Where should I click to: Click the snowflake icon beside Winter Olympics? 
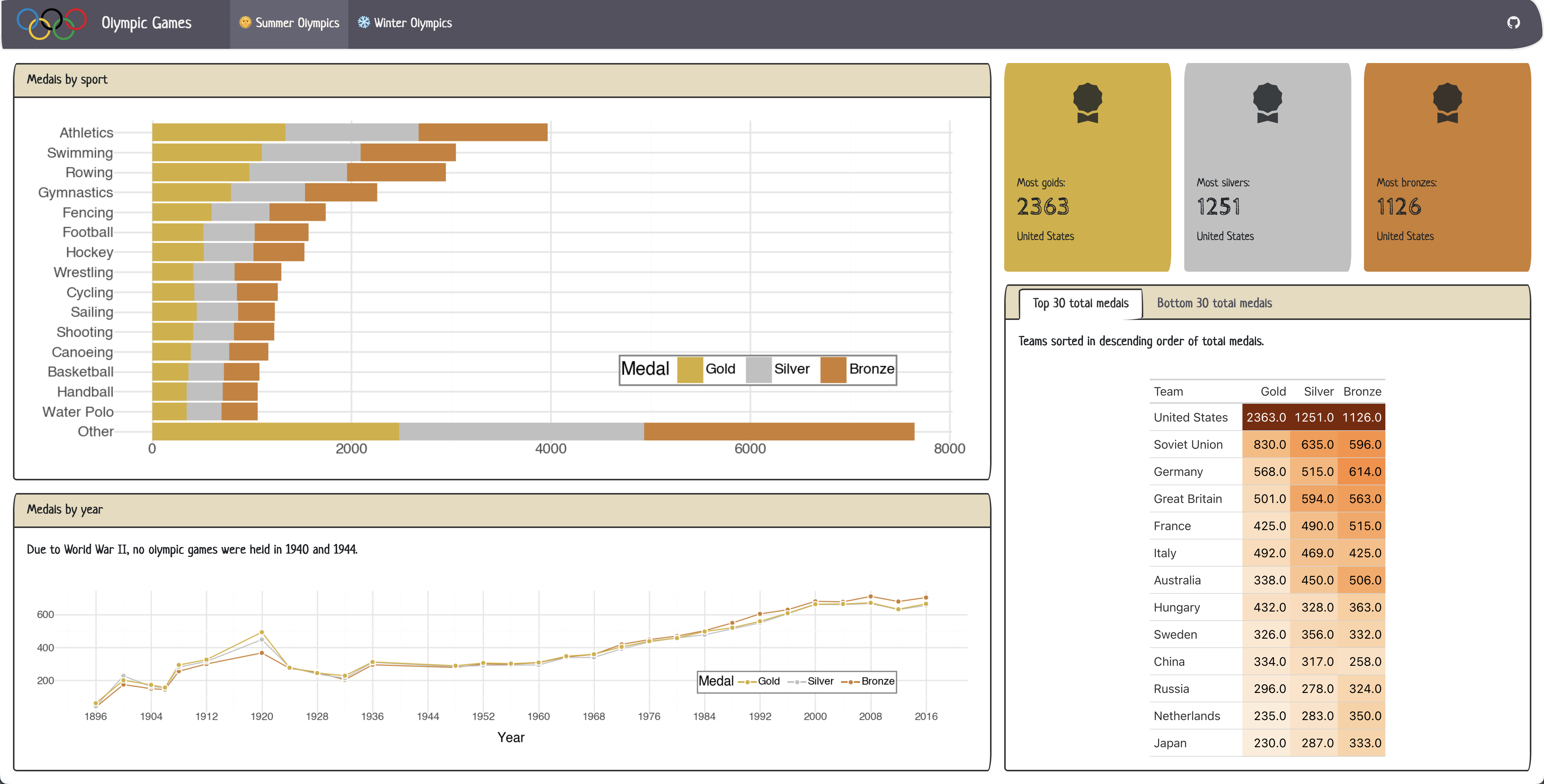pos(363,22)
